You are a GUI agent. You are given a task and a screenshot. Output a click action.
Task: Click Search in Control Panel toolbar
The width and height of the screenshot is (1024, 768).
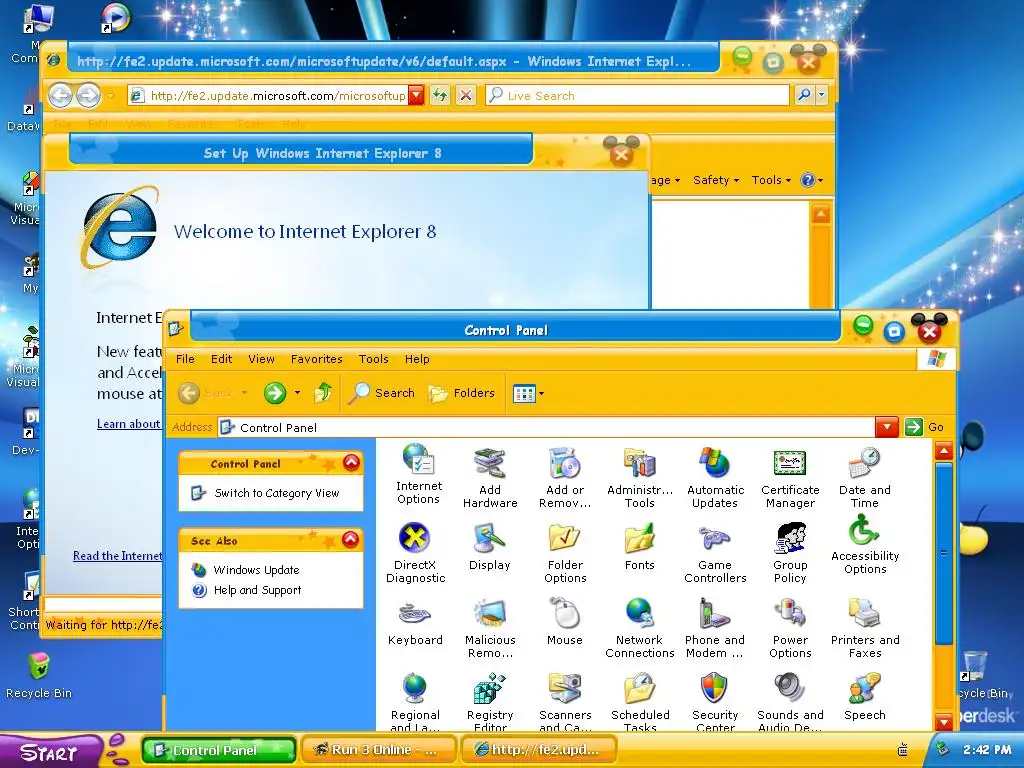point(381,392)
